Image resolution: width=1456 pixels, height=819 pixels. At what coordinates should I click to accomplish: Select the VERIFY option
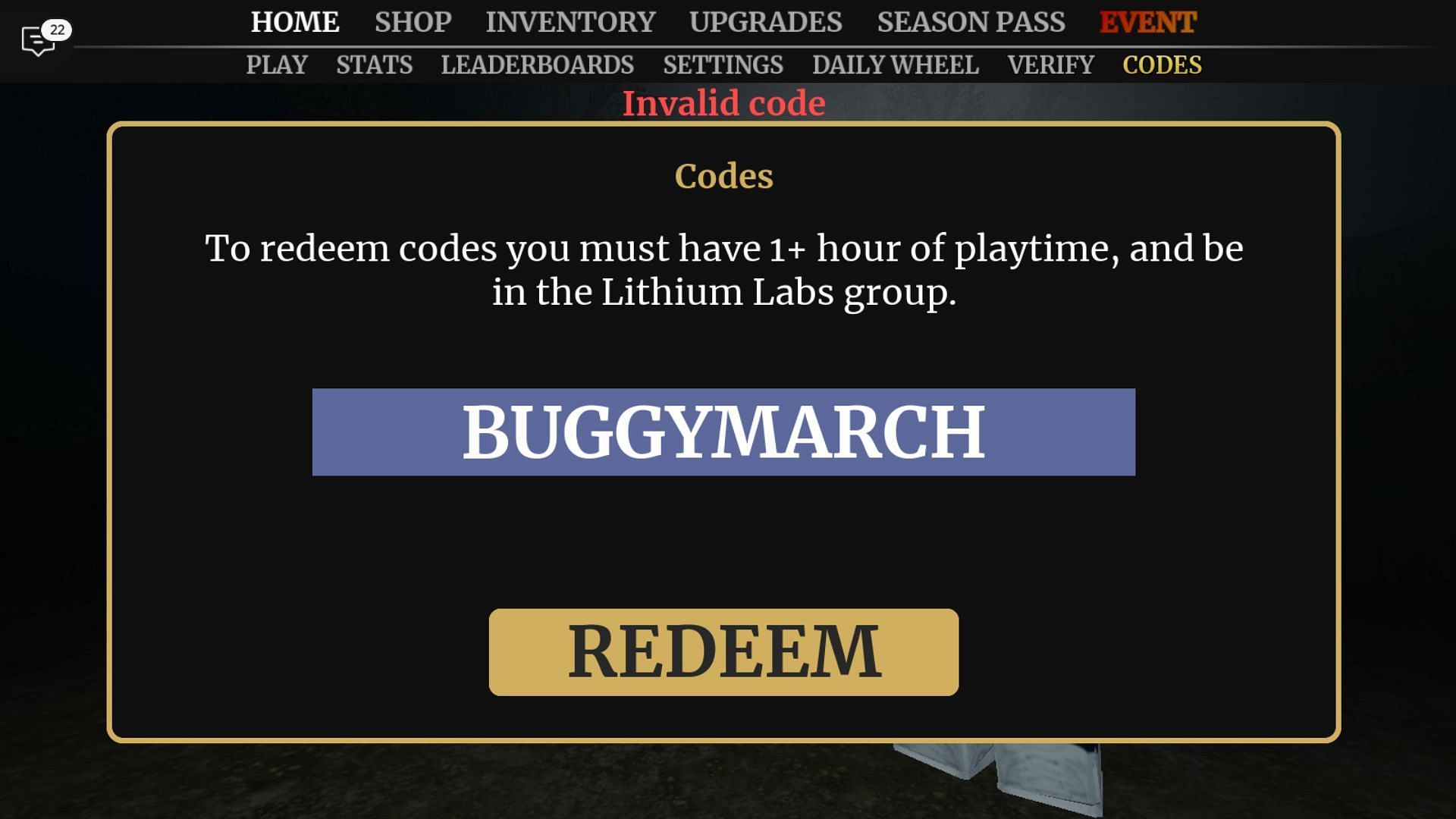coord(1050,65)
